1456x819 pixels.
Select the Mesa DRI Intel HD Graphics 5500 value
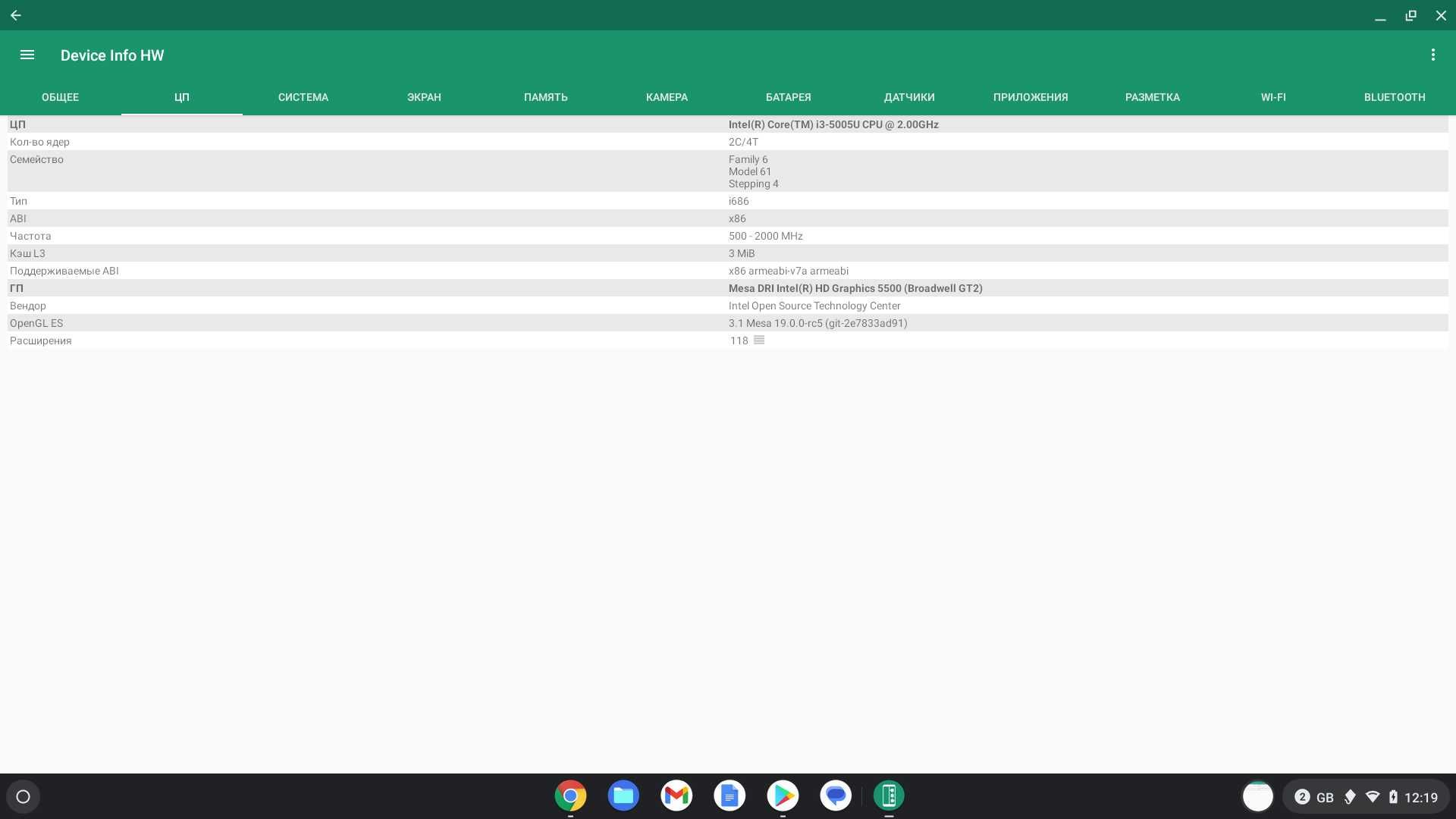click(855, 288)
